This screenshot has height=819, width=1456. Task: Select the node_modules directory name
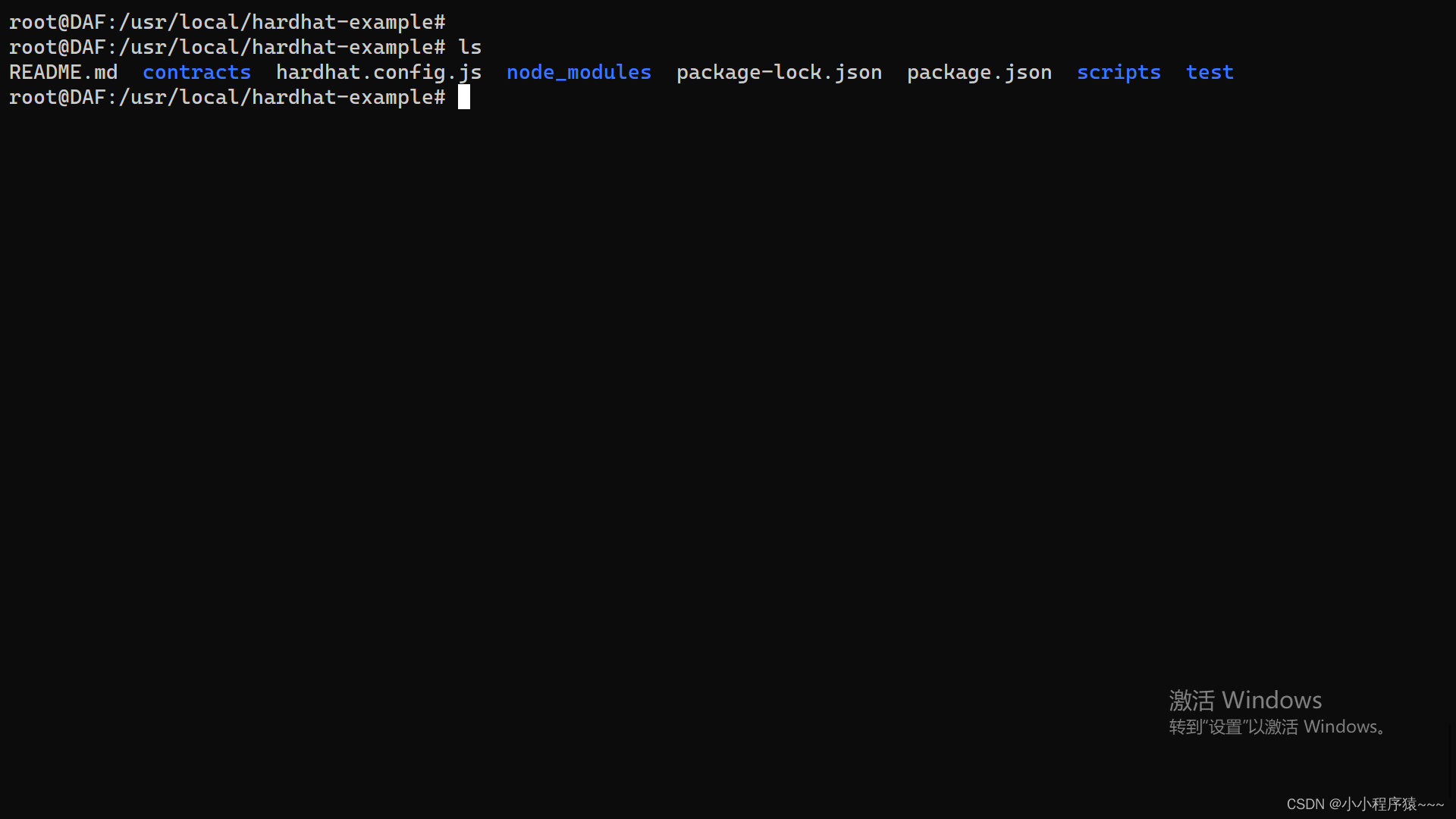point(579,72)
